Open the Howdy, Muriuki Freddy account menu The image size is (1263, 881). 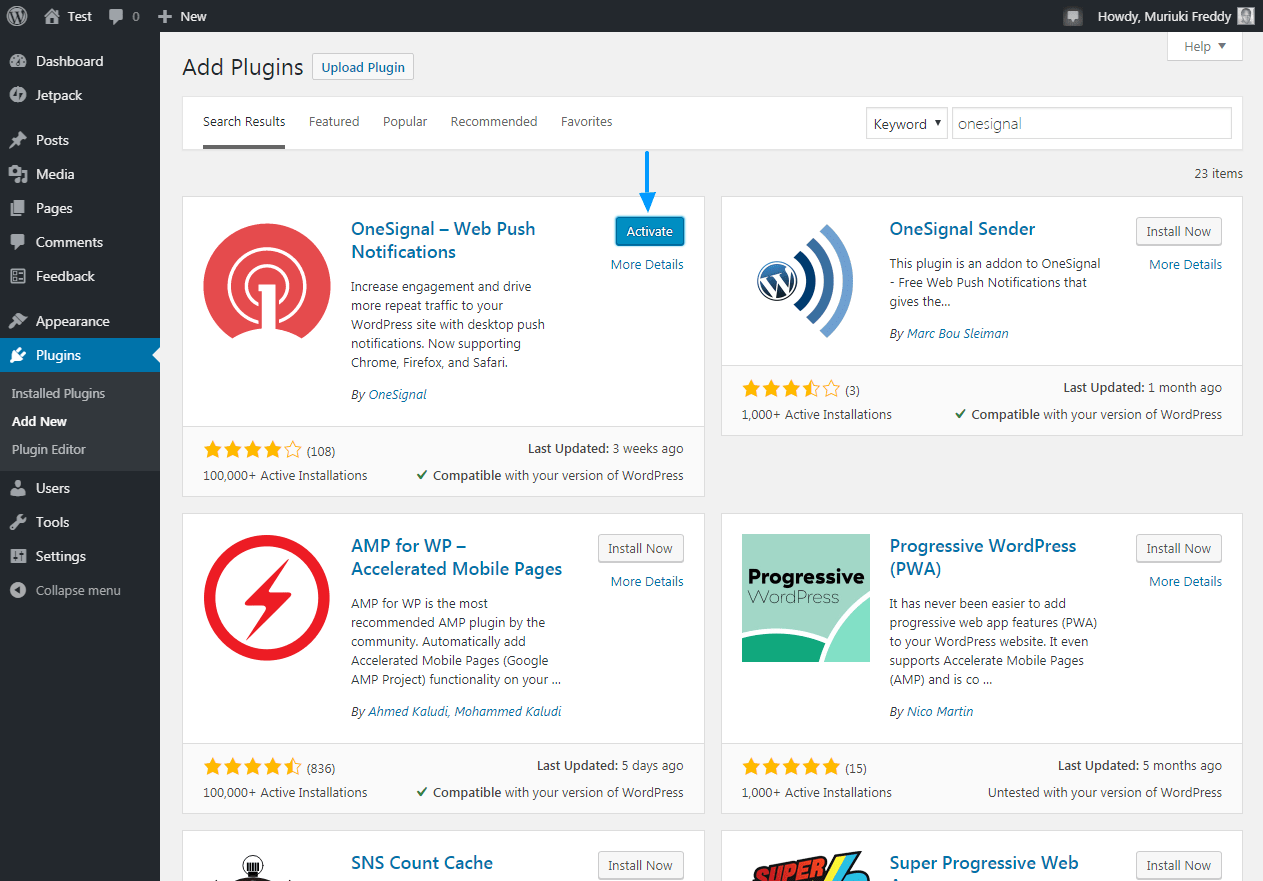pos(1175,16)
